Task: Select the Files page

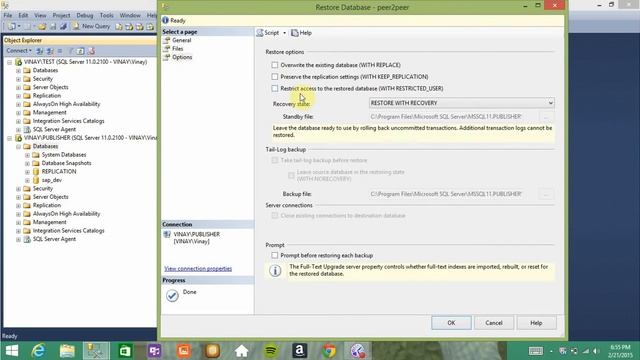Action: [178, 49]
